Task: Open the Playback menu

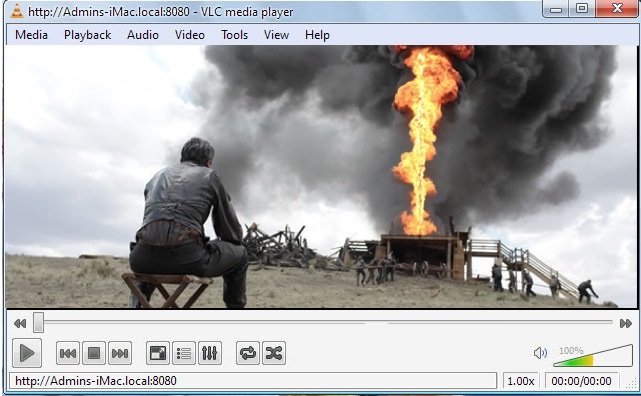Action: click(x=87, y=35)
